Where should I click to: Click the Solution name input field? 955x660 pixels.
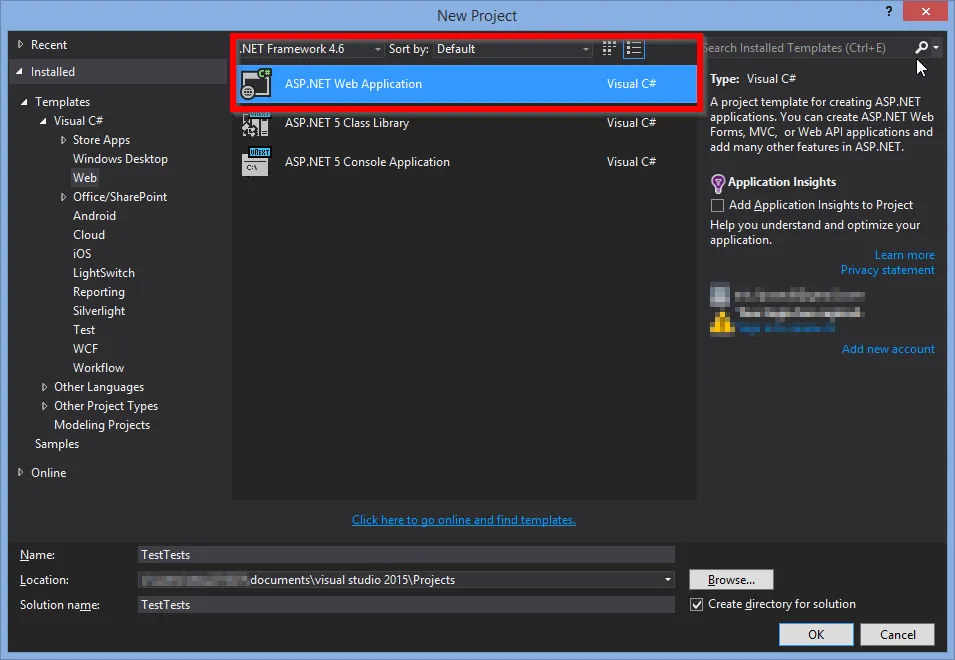pyautogui.click(x=406, y=605)
